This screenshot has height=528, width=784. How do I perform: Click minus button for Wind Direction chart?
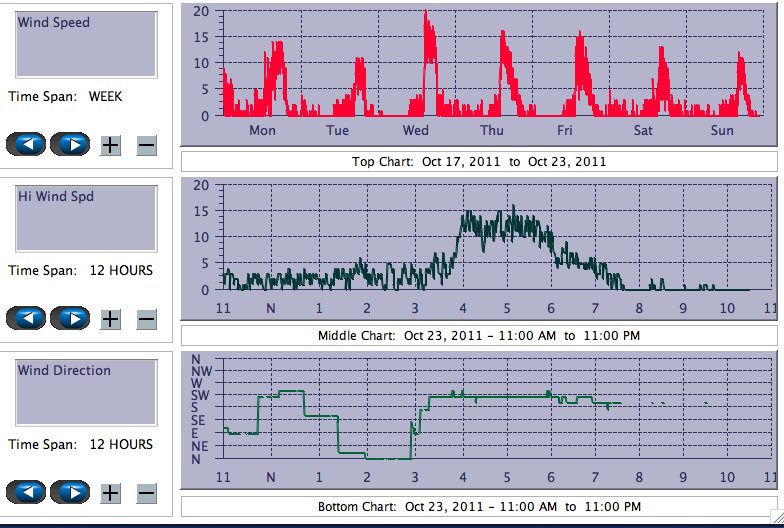(x=146, y=493)
